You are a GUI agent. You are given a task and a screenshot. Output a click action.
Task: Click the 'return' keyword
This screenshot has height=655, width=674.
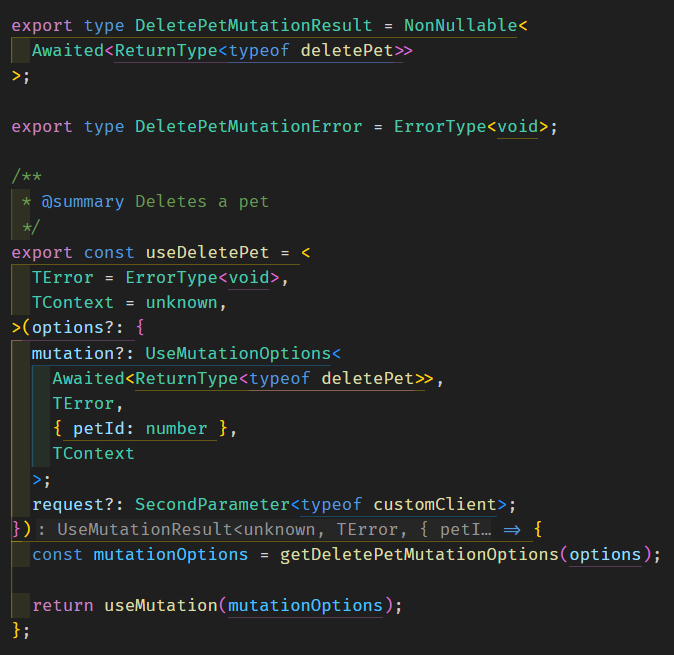tap(63, 606)
